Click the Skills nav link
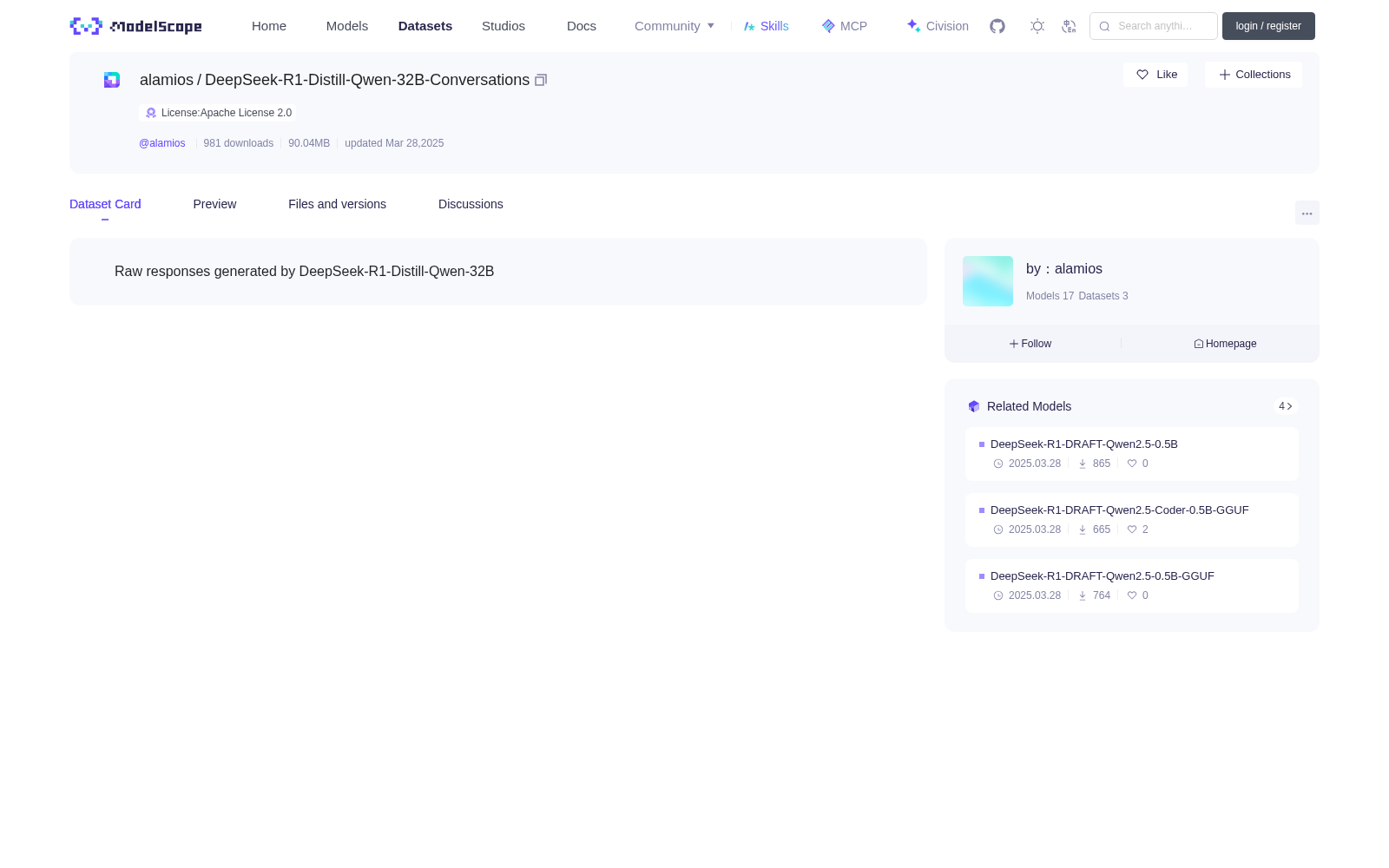The width and height of the screenshot is (1389, 868). pos(767,26)
